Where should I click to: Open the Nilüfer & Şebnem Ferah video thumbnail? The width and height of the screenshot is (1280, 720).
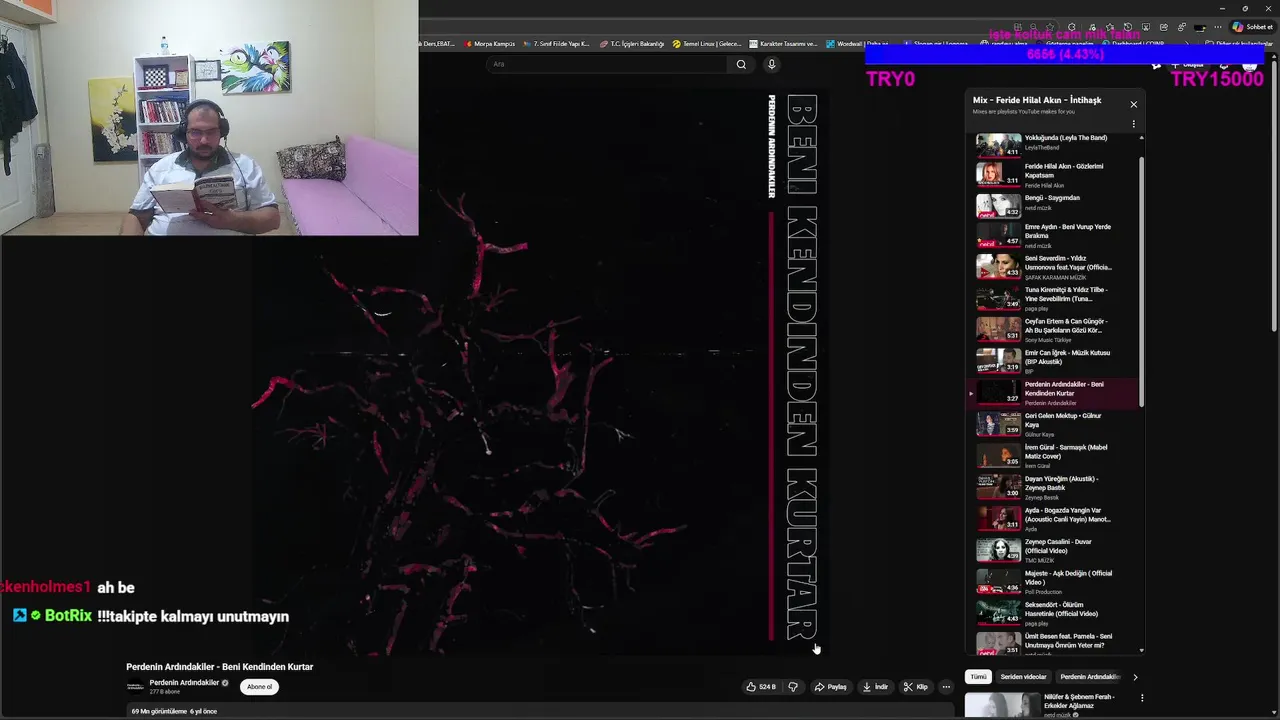click(1001, 706)
